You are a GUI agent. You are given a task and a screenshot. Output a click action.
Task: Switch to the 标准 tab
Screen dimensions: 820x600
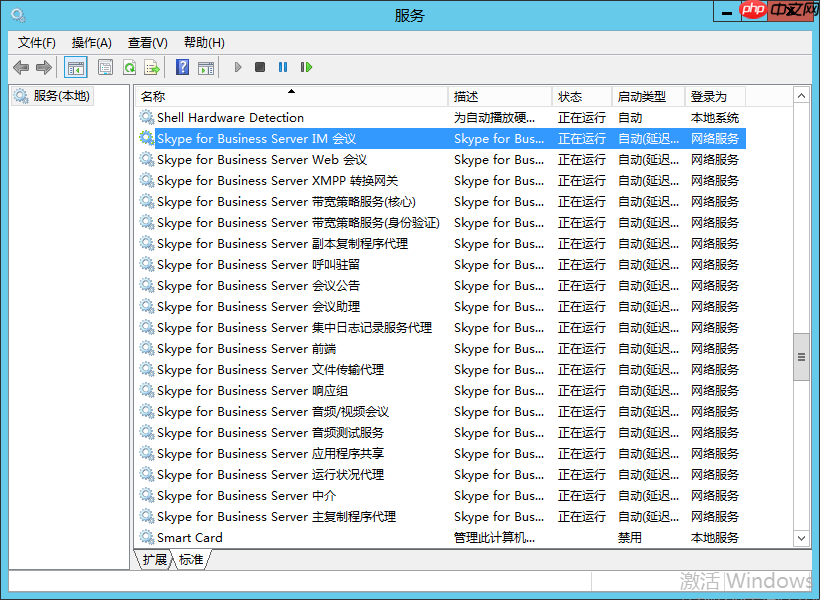pyautogui.click(x=190, y=560)
